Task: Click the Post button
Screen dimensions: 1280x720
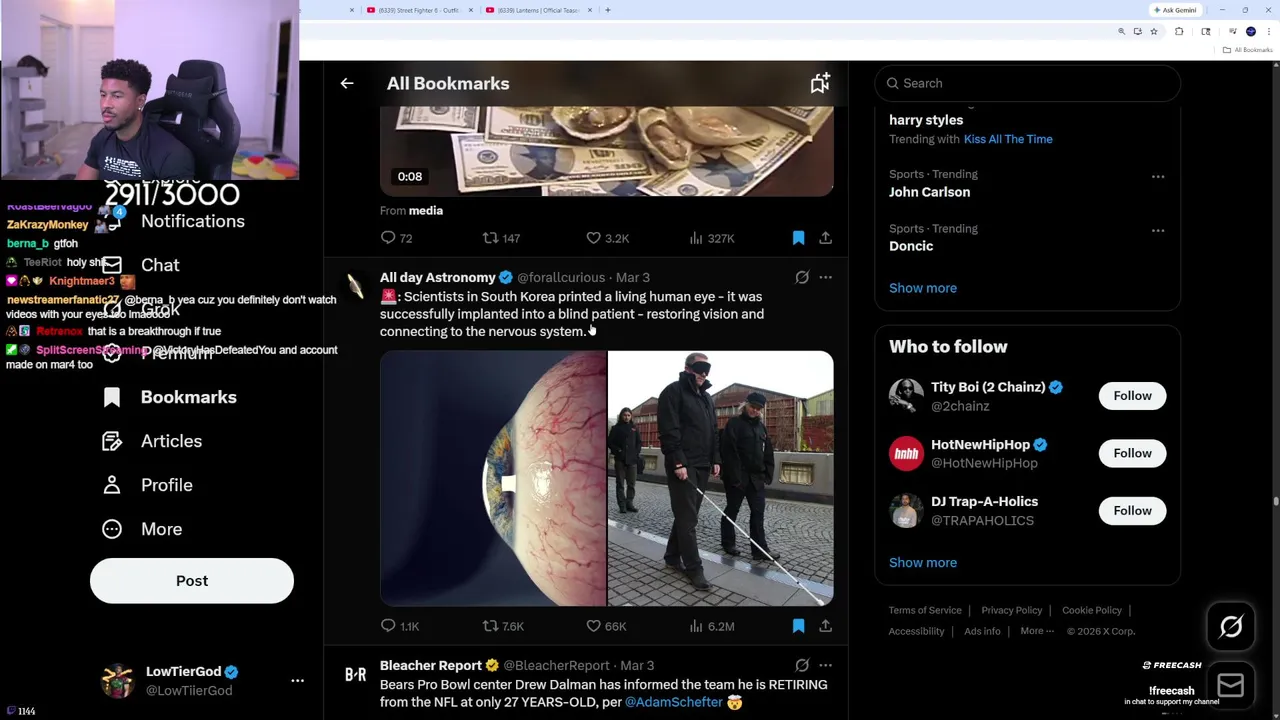Action: click(192, 581)
